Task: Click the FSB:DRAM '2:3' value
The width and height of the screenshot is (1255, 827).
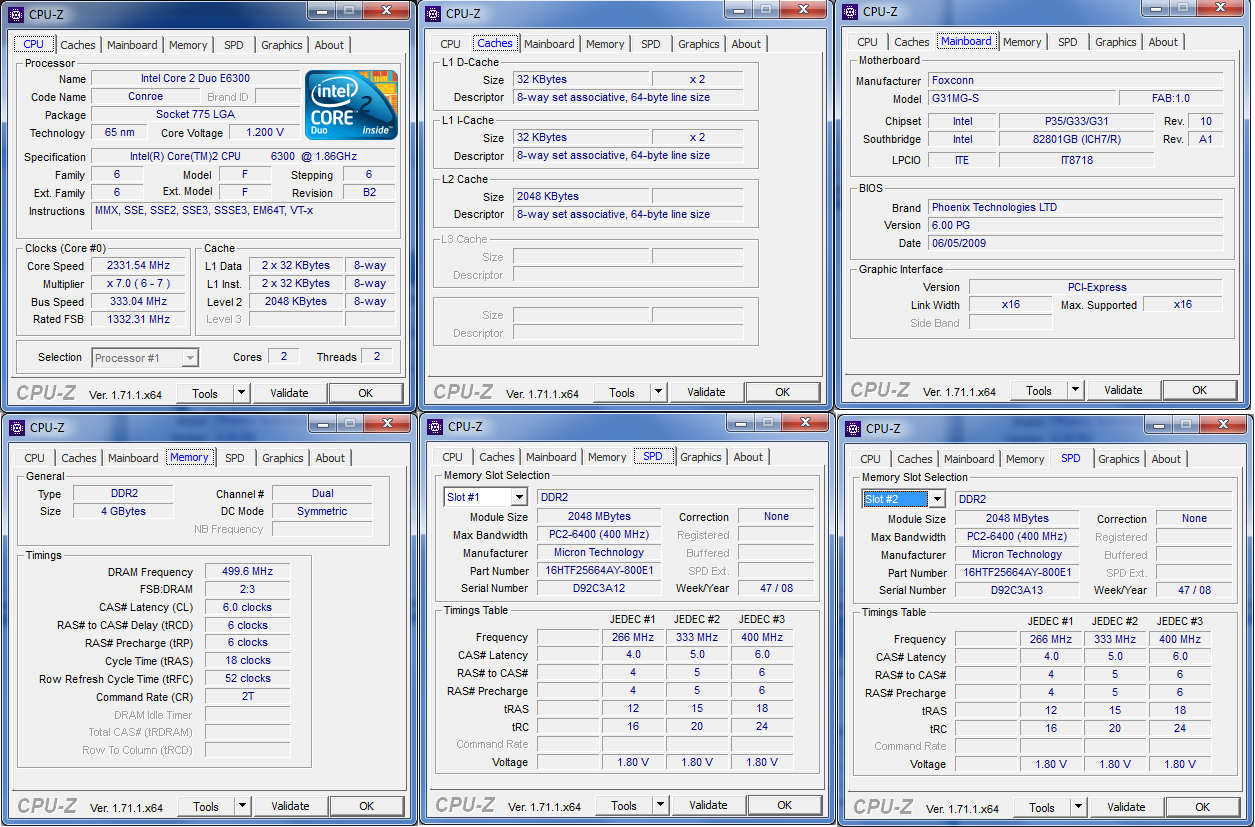Action: point(247,590)
